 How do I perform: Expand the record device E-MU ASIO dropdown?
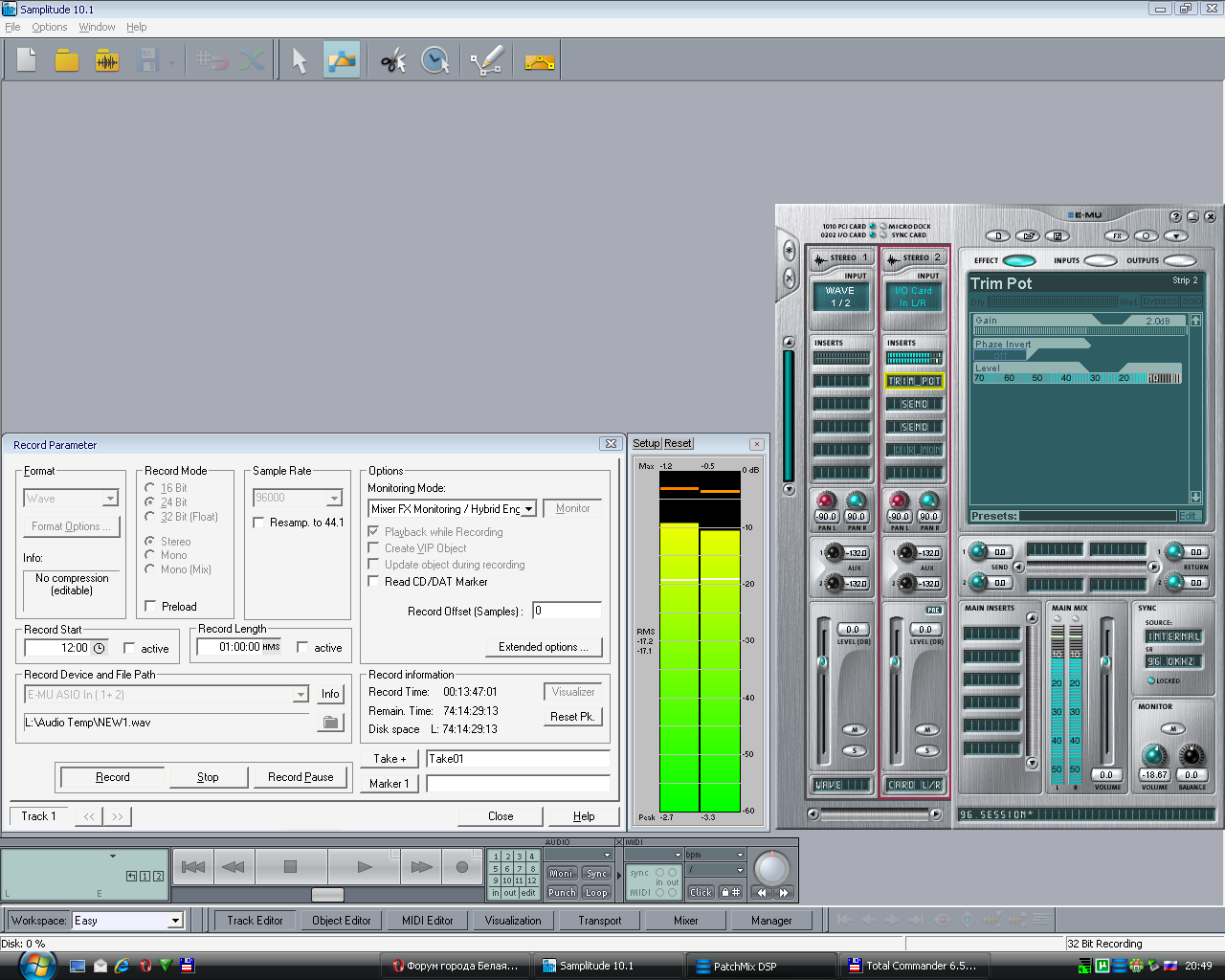click(x=301, y=695)
